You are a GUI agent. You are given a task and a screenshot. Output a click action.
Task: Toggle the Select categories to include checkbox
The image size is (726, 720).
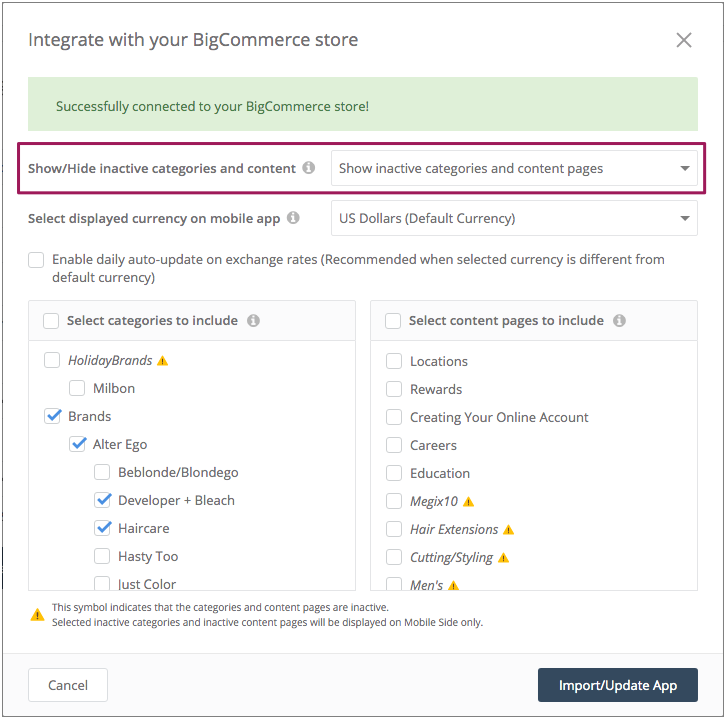tap(51, 321)
